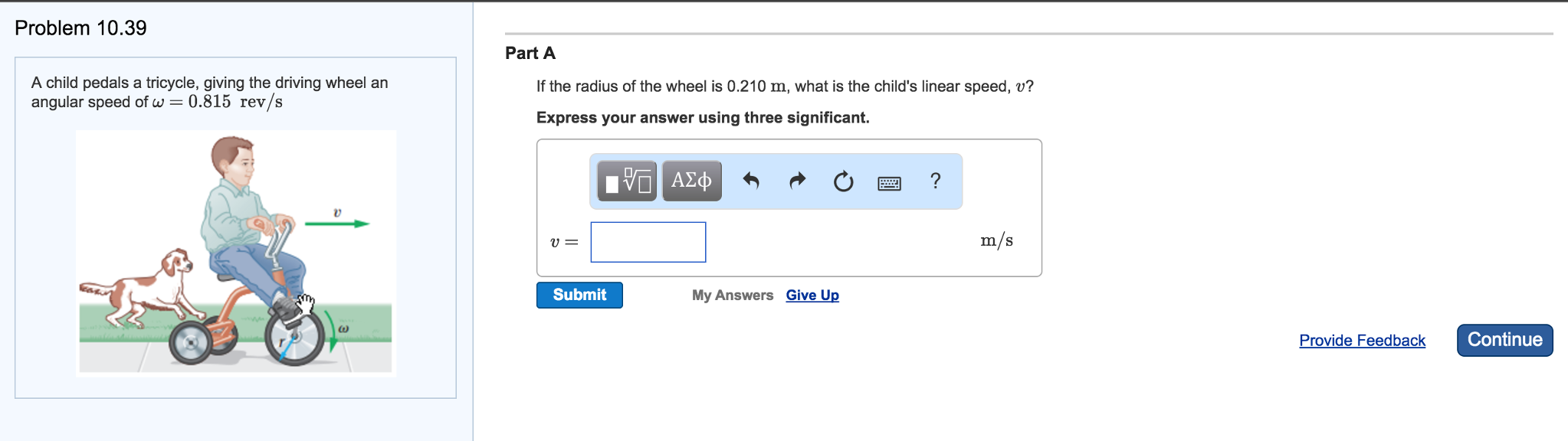Reset the answer with the reload icon
Image resolution: width=1568 pixels, height=441 pixels.
pos(842,181)
